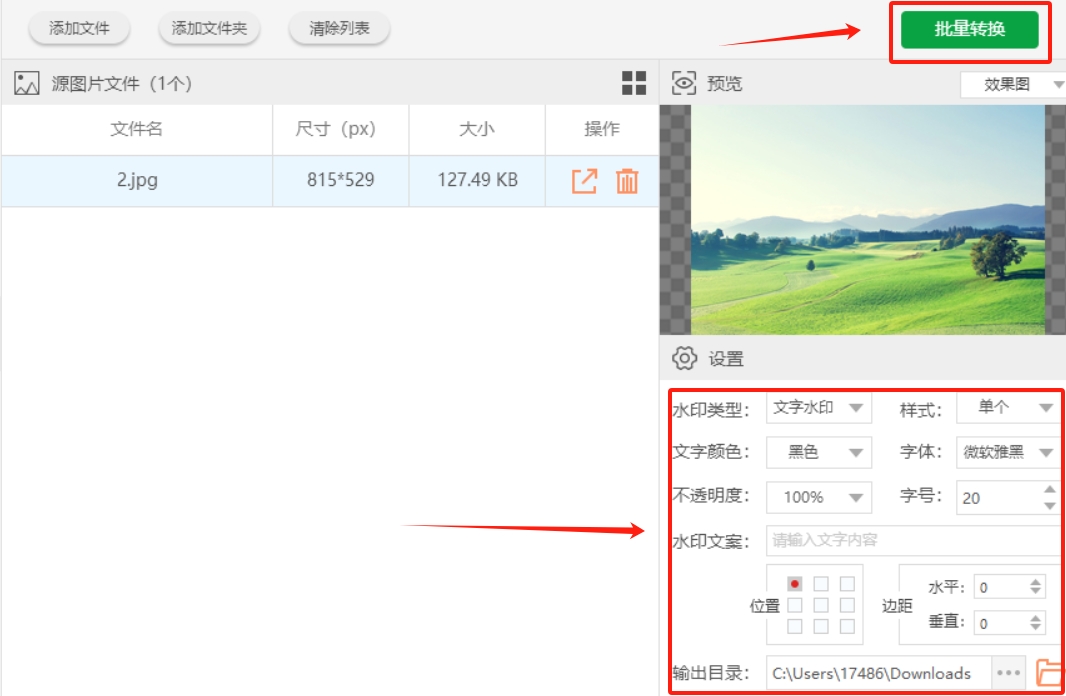Click the source image files icon
Screen dimensions: 1066x696
point(27,84)
